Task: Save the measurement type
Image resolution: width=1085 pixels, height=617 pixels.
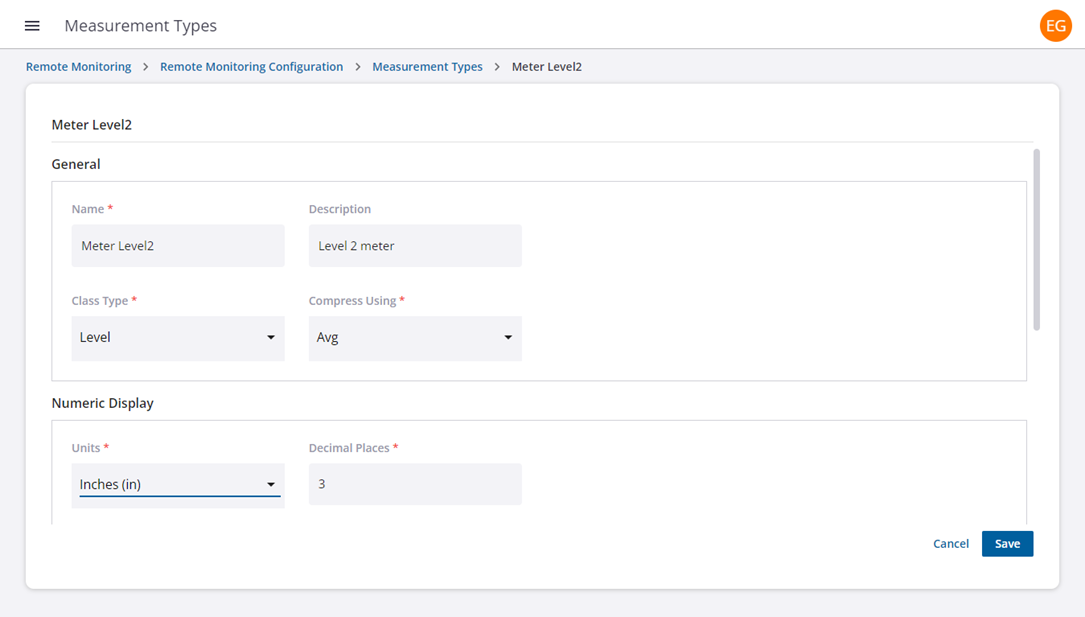Action: coord(1007,544)
